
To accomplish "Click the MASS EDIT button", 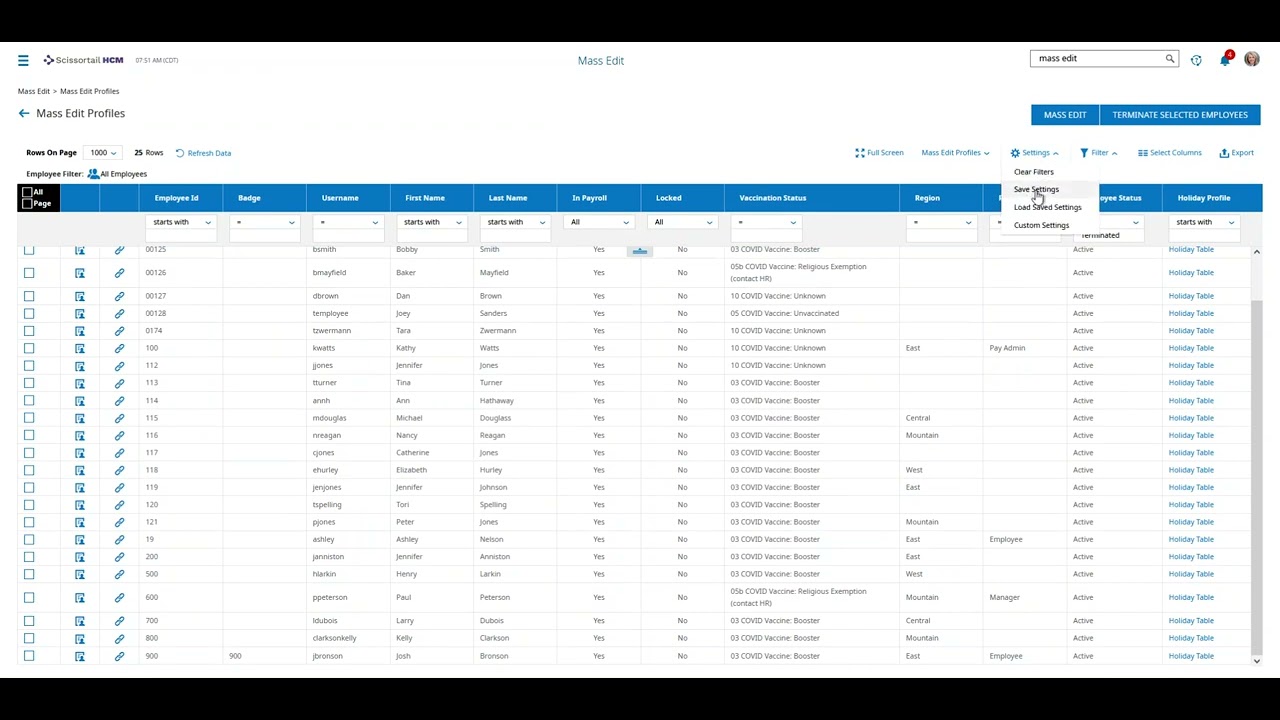I will (1065, 115).
